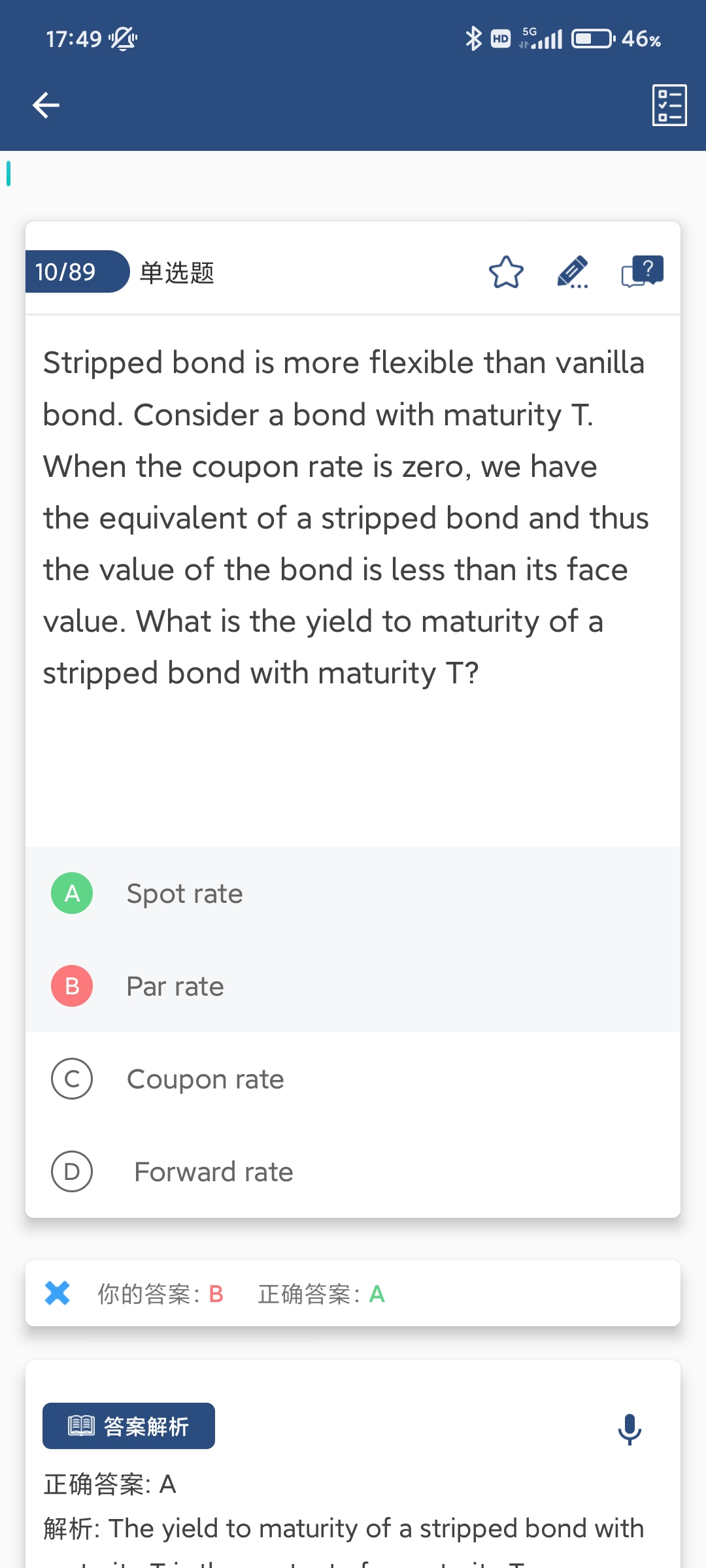Select option A circle
706x1568 pixels.
[x=72, y=893]
